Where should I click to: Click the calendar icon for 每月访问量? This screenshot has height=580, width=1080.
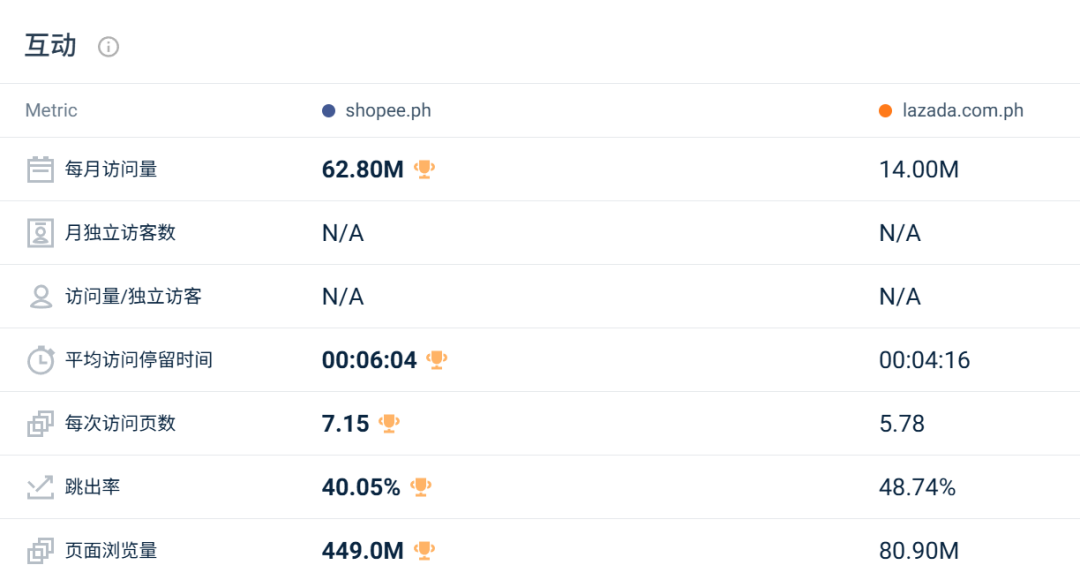click(40, 170)
